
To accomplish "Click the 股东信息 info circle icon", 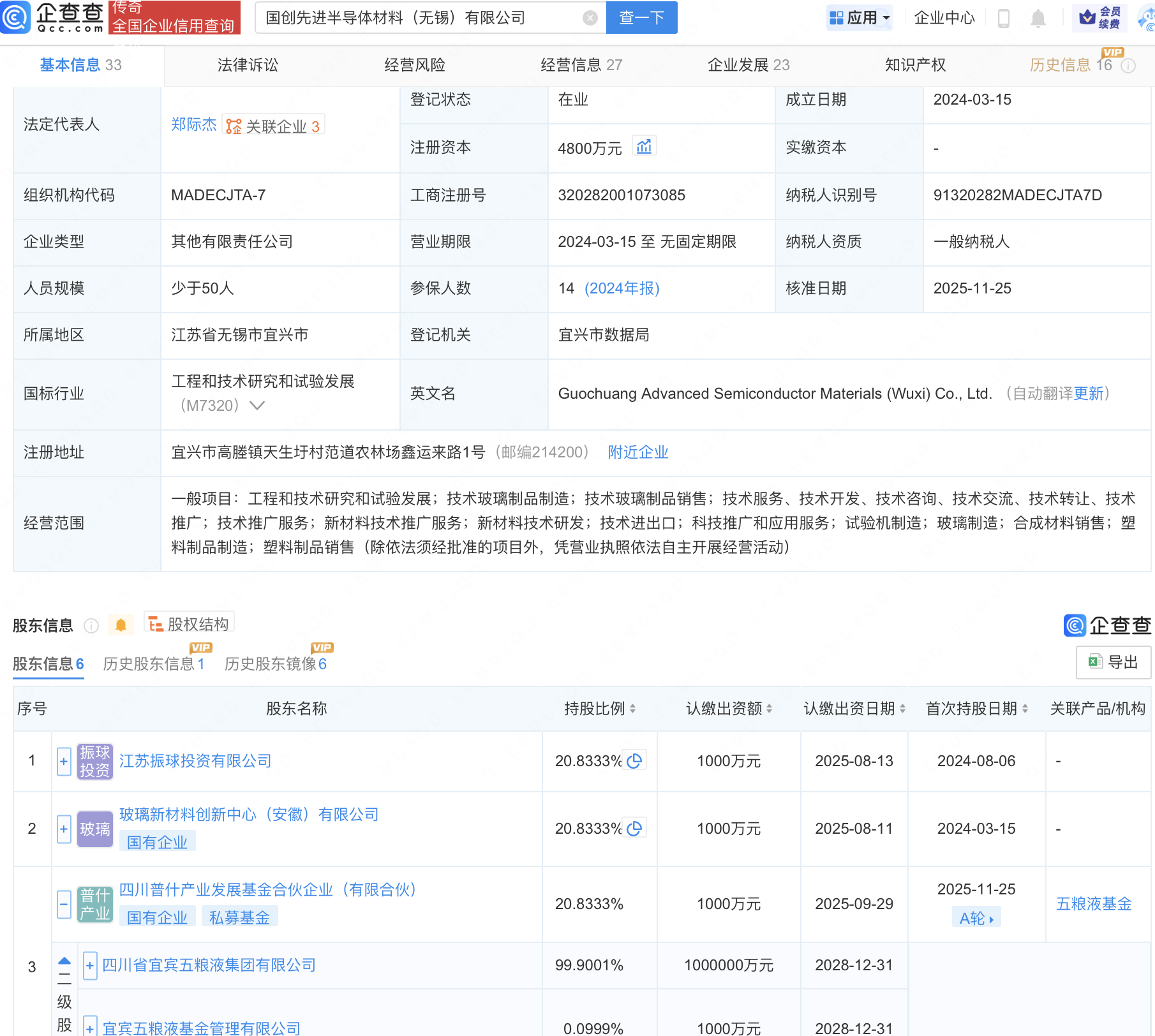I will 91,626.
